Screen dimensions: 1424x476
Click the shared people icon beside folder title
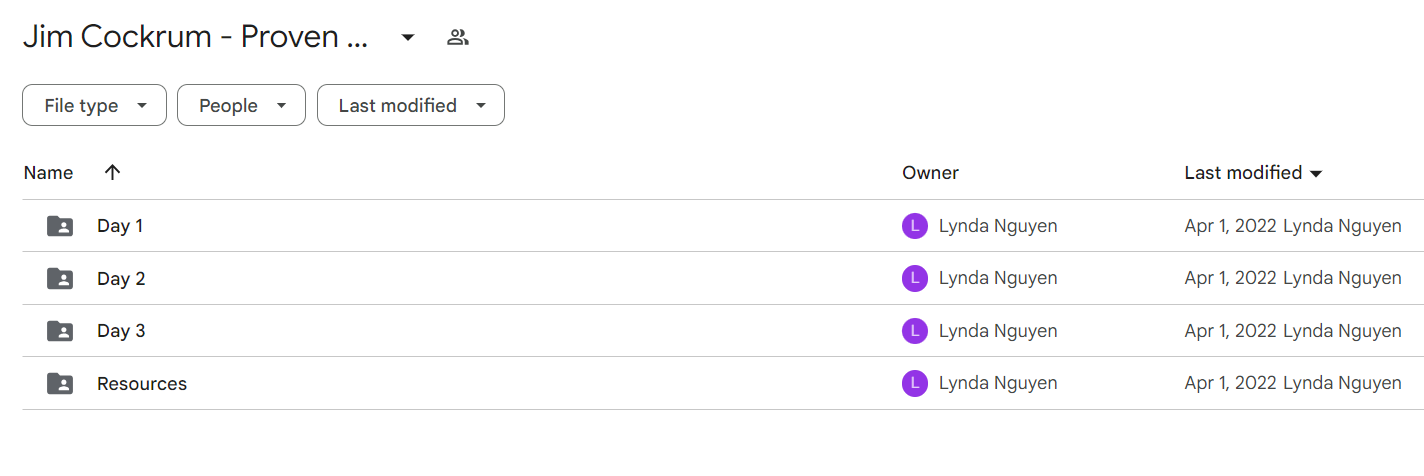458,38
